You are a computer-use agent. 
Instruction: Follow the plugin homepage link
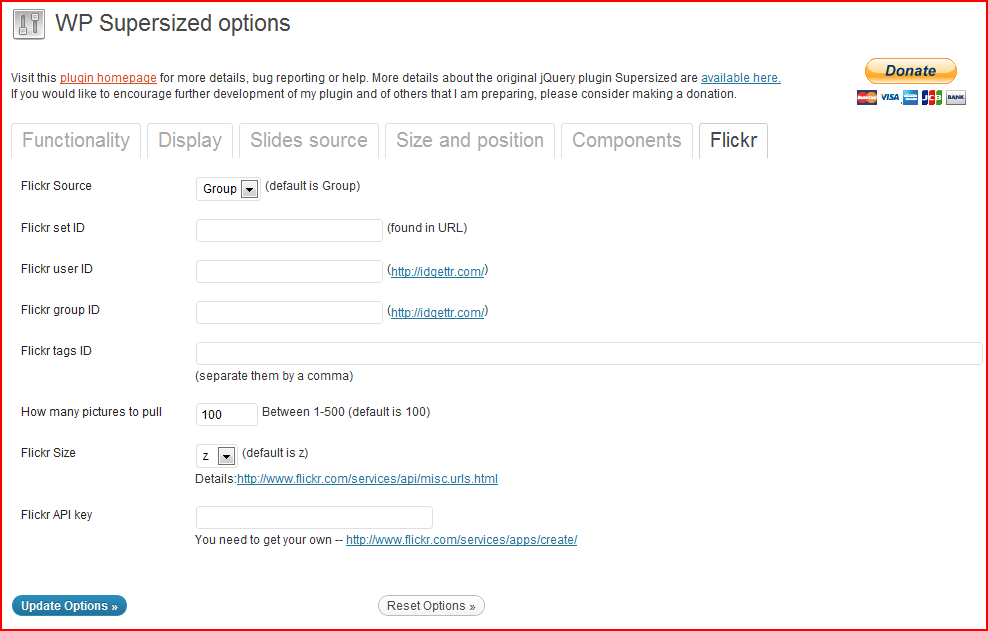coord(108,78)
